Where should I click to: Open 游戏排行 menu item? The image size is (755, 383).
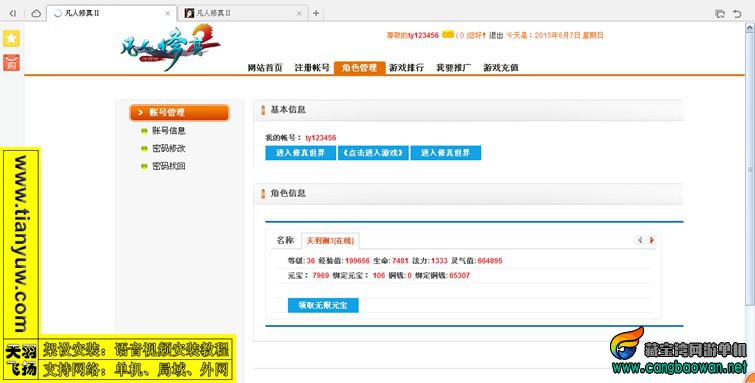pos(406,68)
